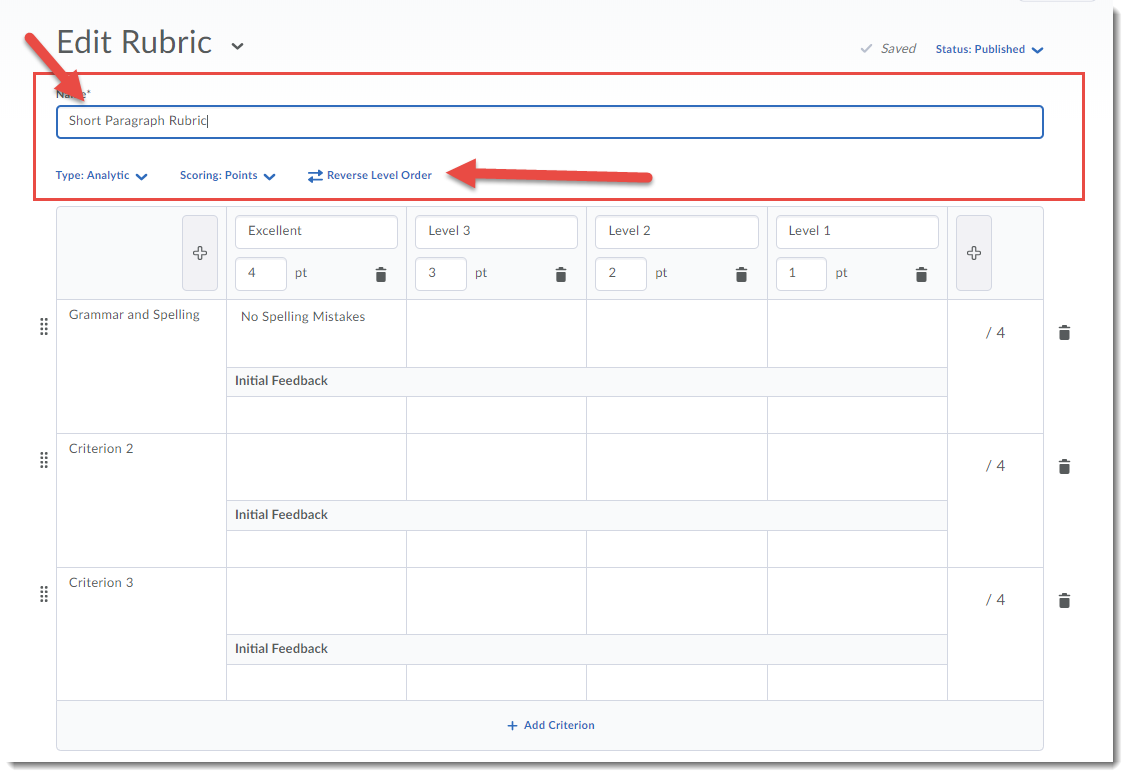
Task: Click the Add Criterion button
Action: [x=550, y=725]
